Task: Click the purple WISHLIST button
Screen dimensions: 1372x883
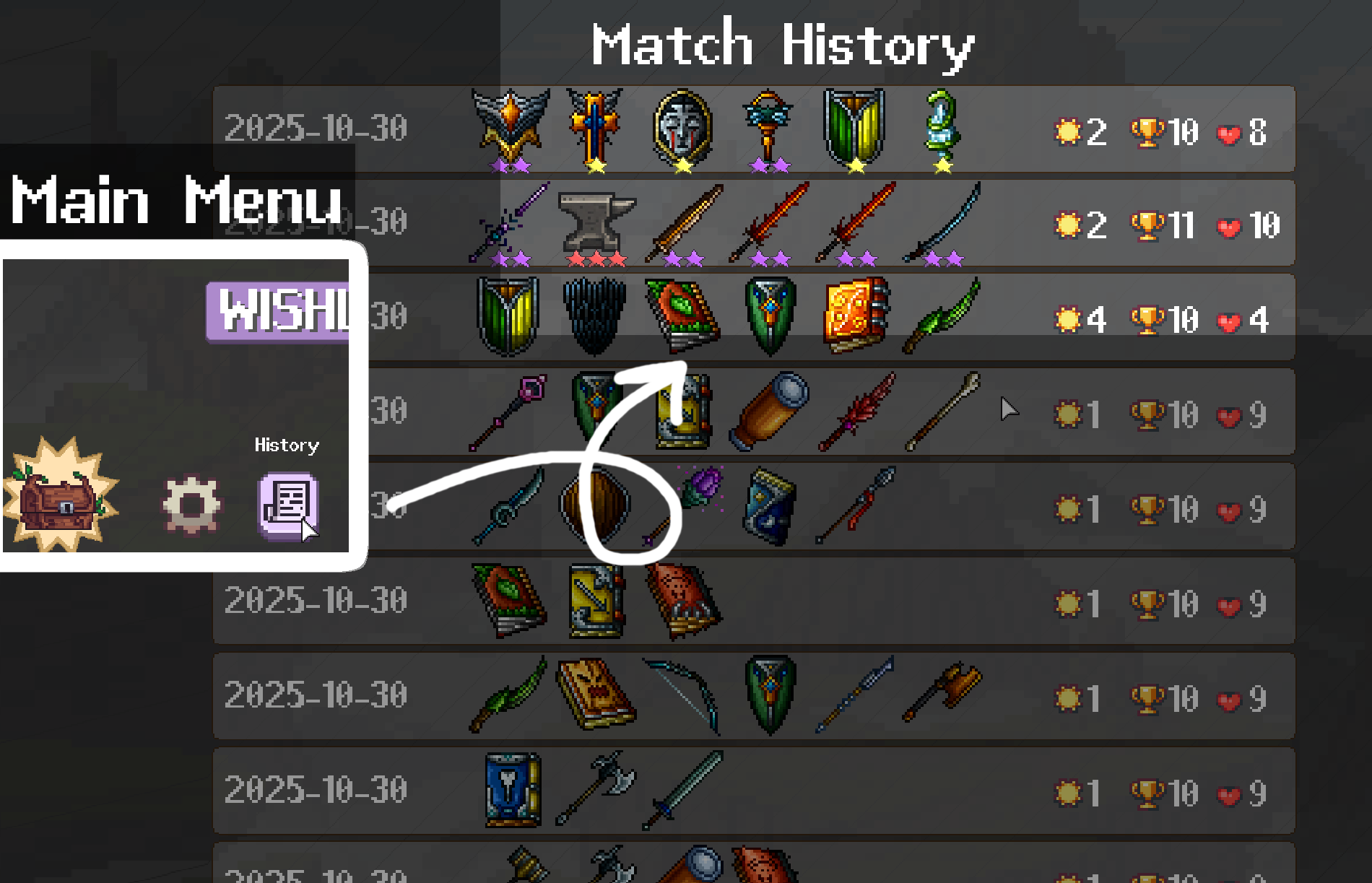Action: (278, 312)
